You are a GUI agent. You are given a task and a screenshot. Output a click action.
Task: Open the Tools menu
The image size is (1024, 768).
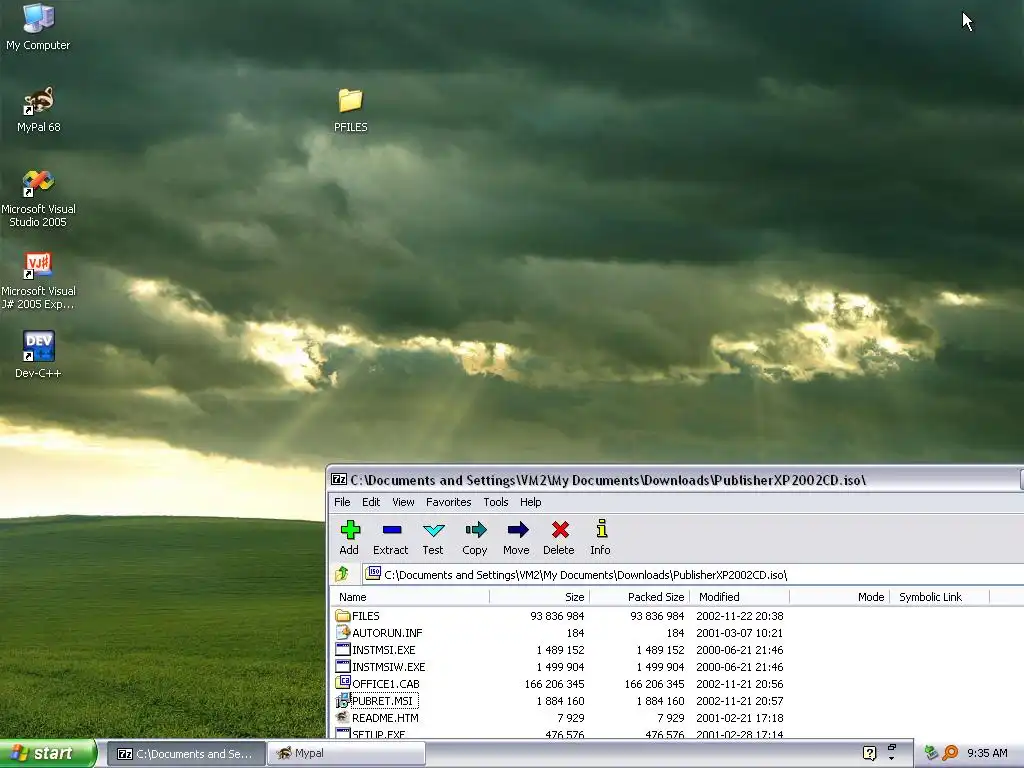496,502
